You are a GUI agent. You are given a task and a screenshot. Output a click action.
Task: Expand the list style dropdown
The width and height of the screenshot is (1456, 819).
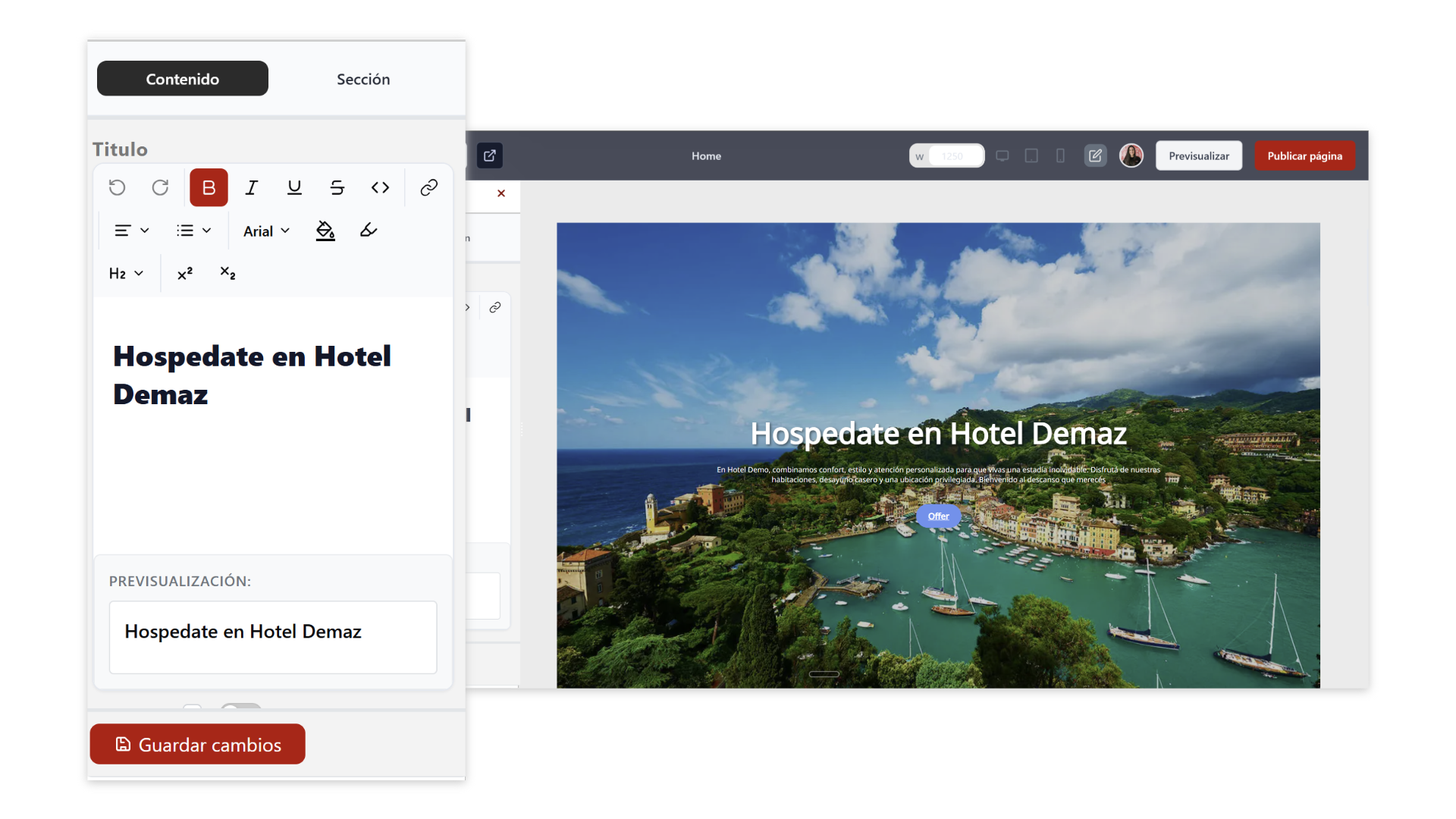pyautogui.click(x=193, y=231)
